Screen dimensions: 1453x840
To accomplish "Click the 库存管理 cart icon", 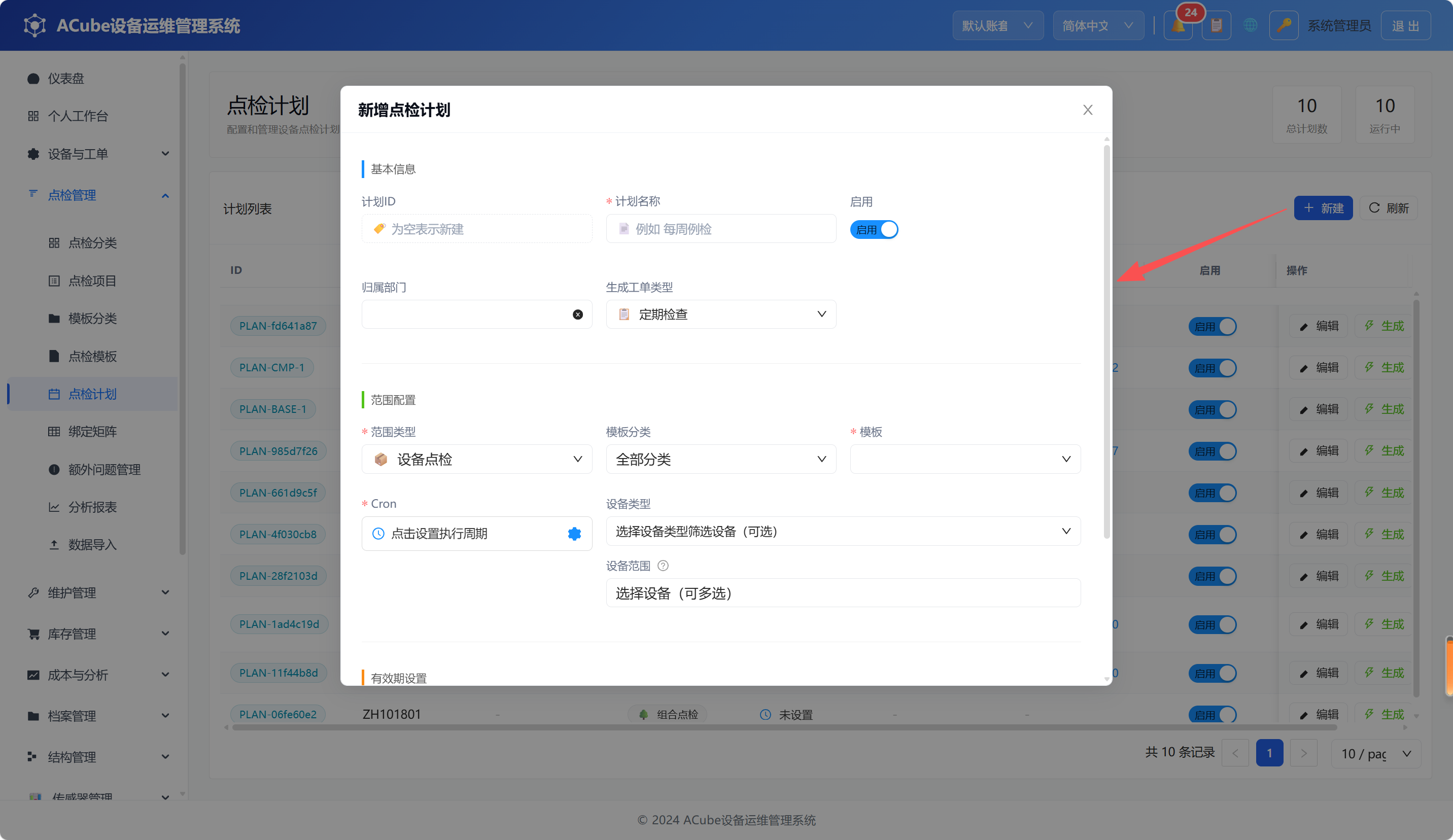I will point(33,634).
